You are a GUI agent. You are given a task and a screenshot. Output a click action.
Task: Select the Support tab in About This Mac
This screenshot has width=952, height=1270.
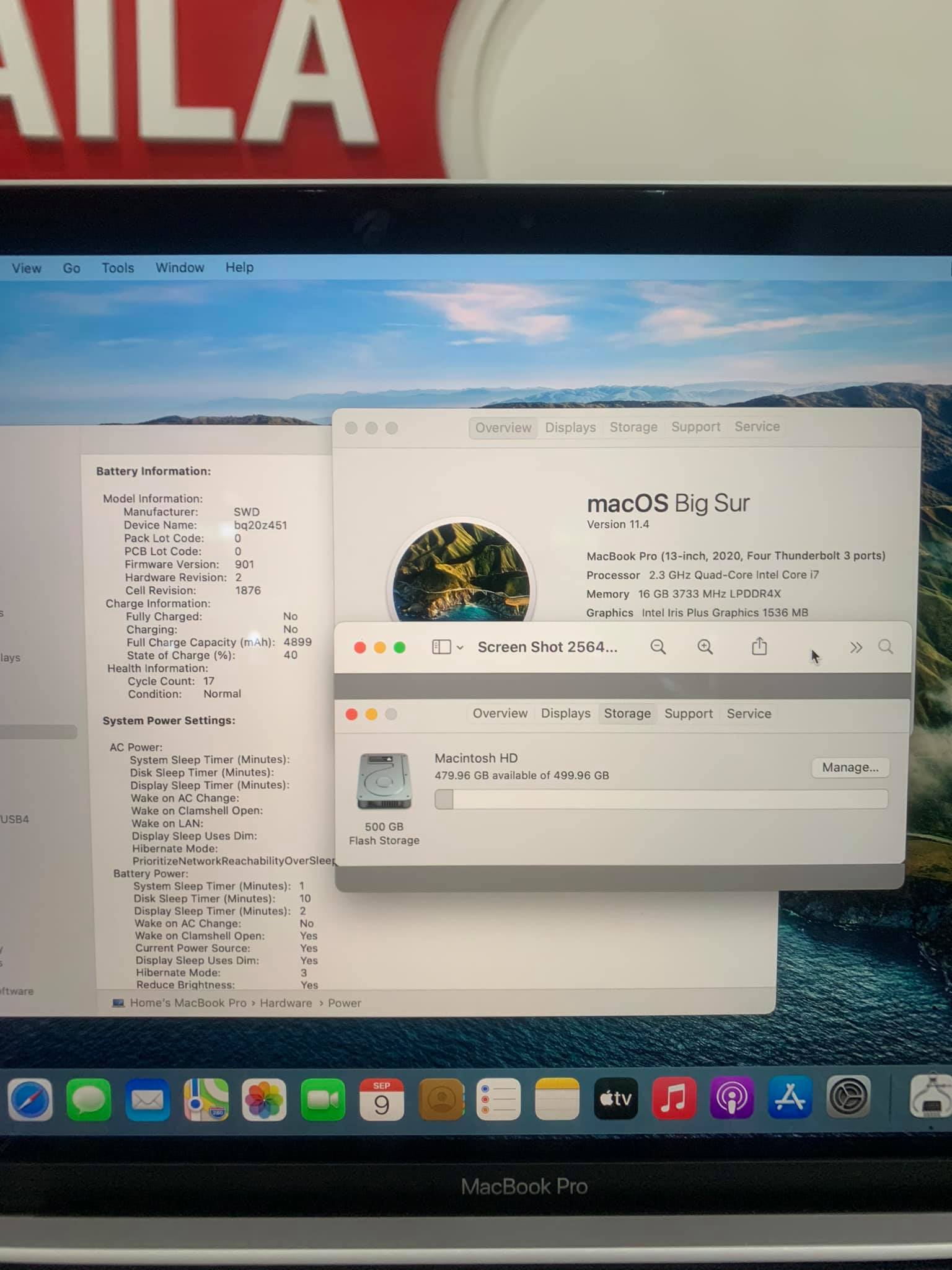coord(695,427)
